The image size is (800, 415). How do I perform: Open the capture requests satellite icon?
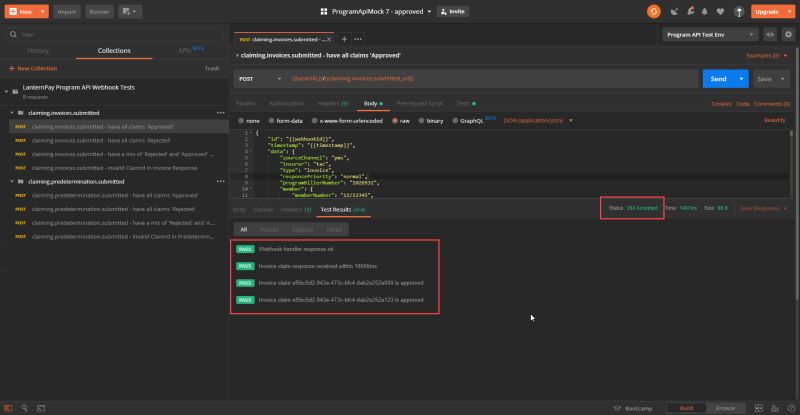pyautogui.click(x=674, y=11)
